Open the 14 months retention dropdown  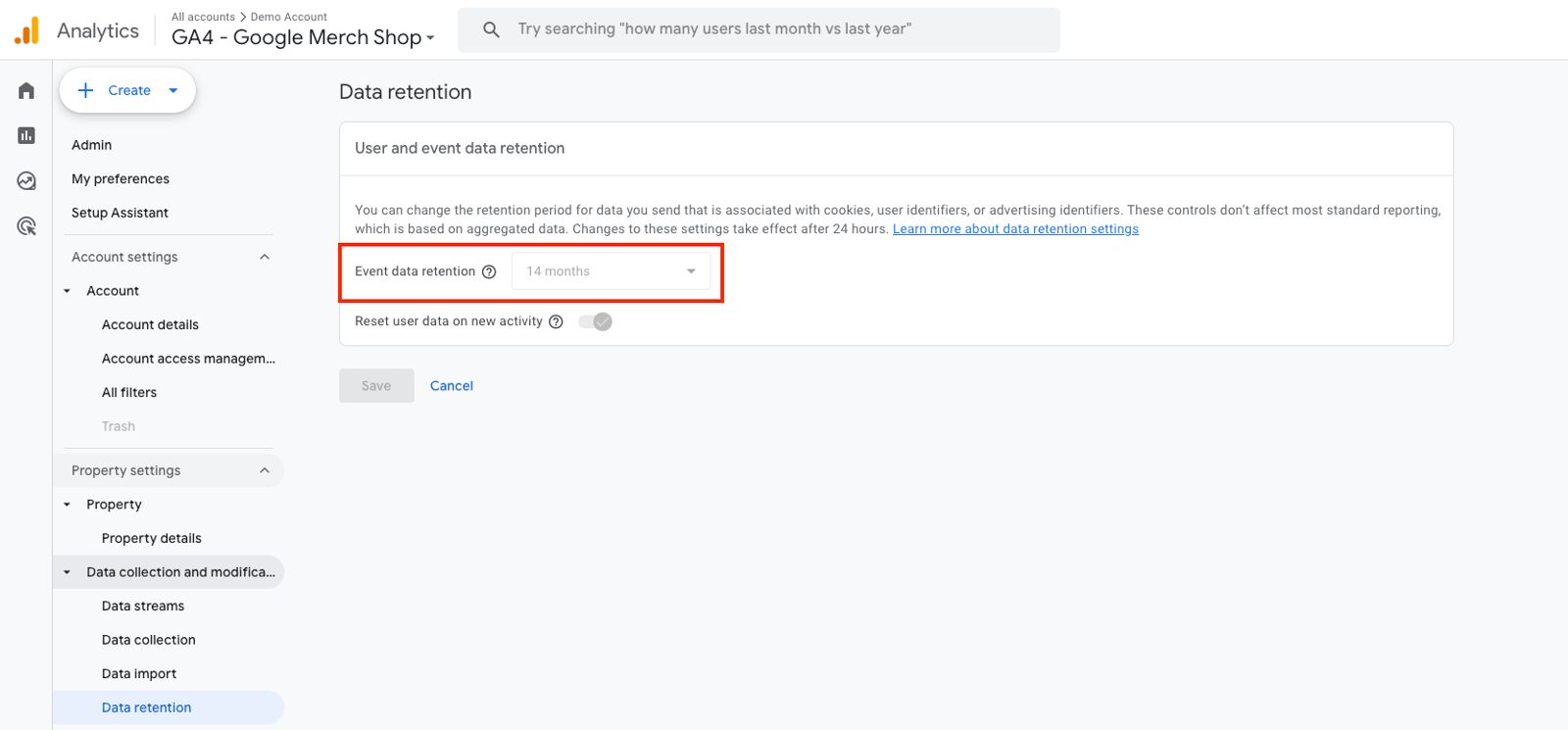tap(611, 271)
